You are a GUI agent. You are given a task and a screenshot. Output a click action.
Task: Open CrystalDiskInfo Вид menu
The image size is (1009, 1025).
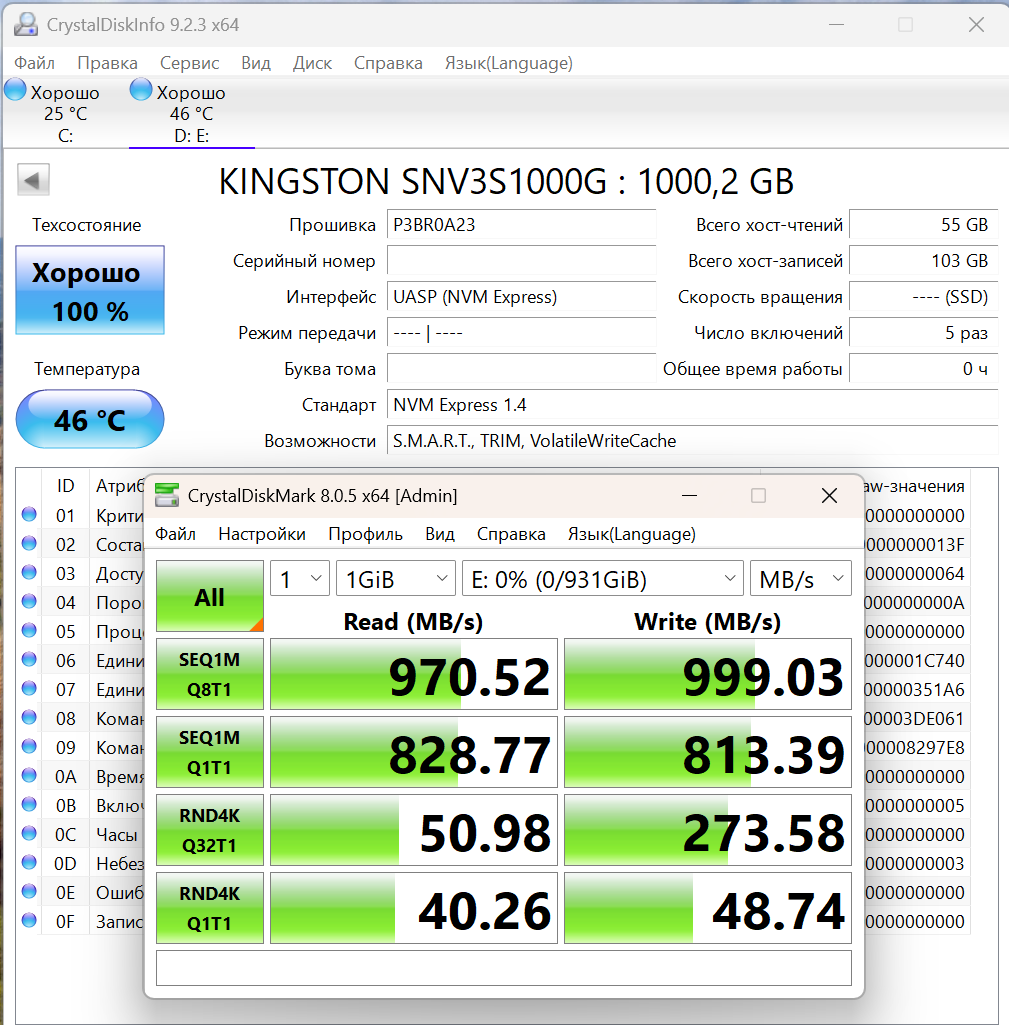(256, 63)
